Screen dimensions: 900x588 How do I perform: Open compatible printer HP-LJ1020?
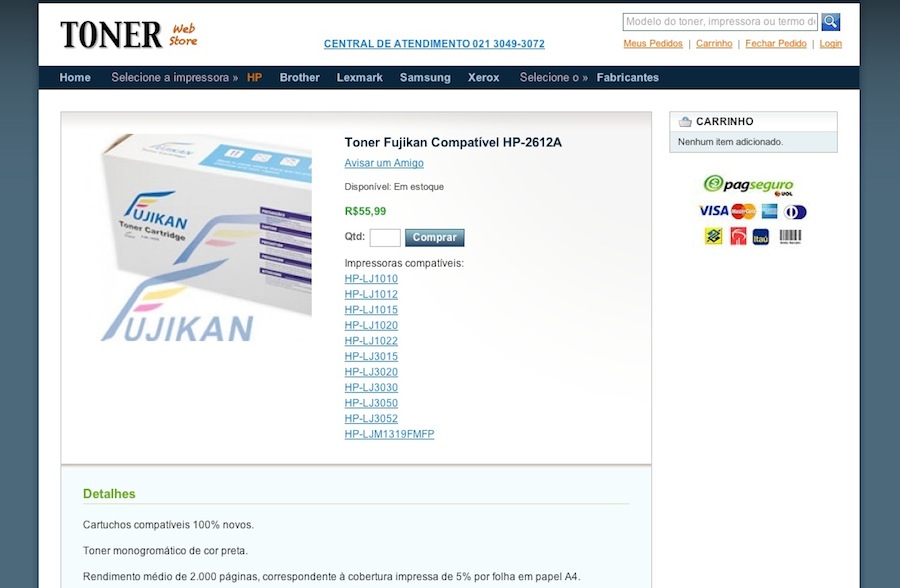pos(371,325)
